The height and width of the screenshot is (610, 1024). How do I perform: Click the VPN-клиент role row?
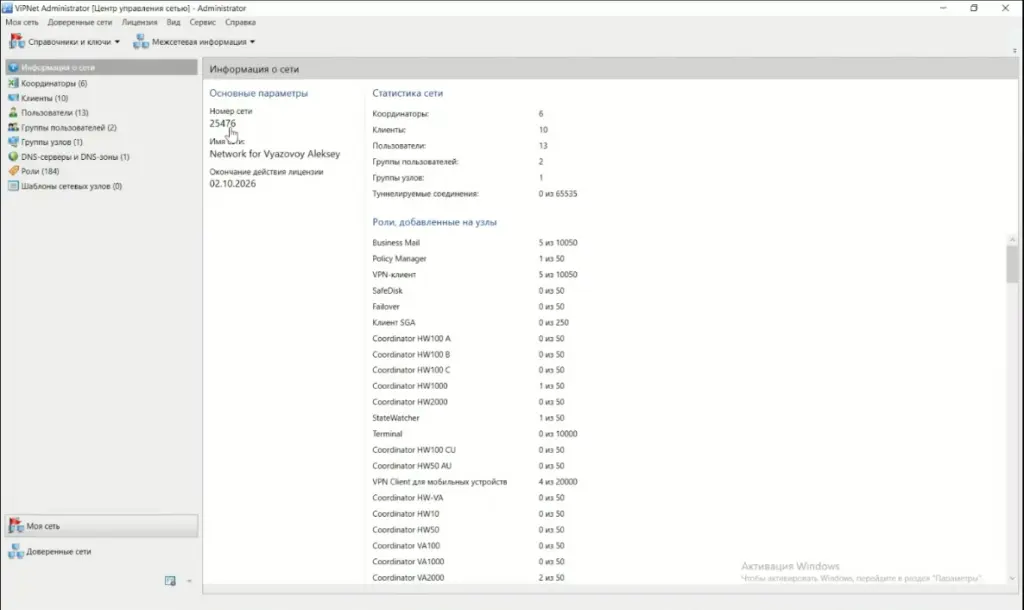(x=475, y=274)
